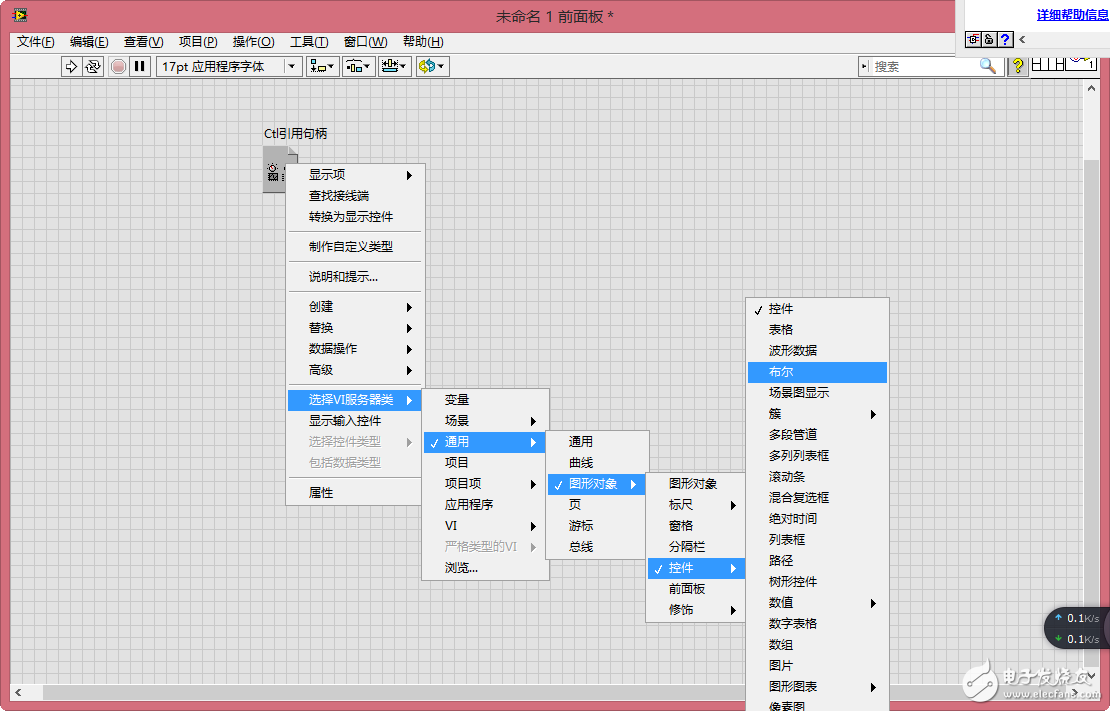
Task: Select the 树形控件 class
Action: pos(817,582)
